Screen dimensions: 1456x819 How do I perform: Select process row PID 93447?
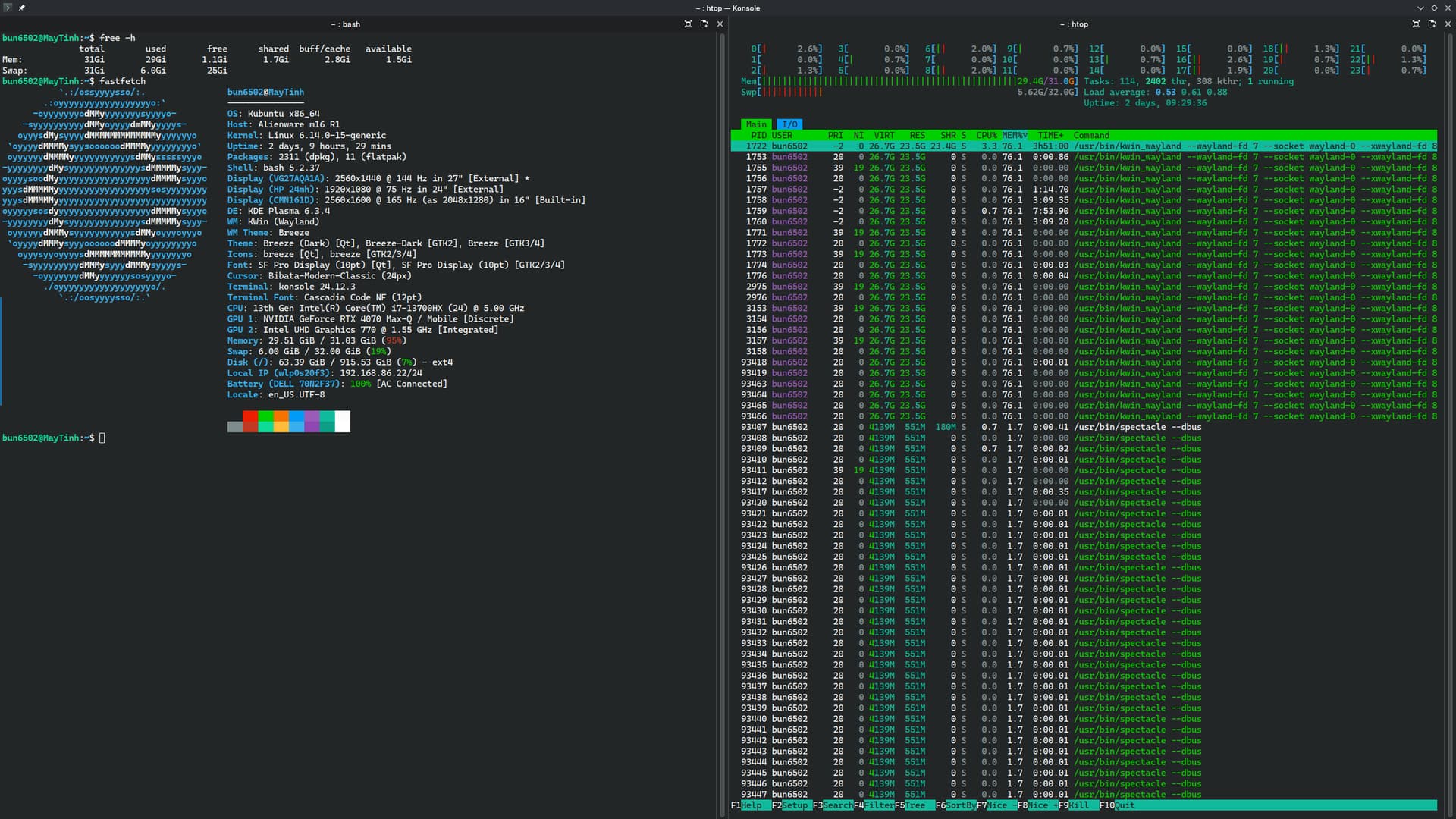(1084, 794)
